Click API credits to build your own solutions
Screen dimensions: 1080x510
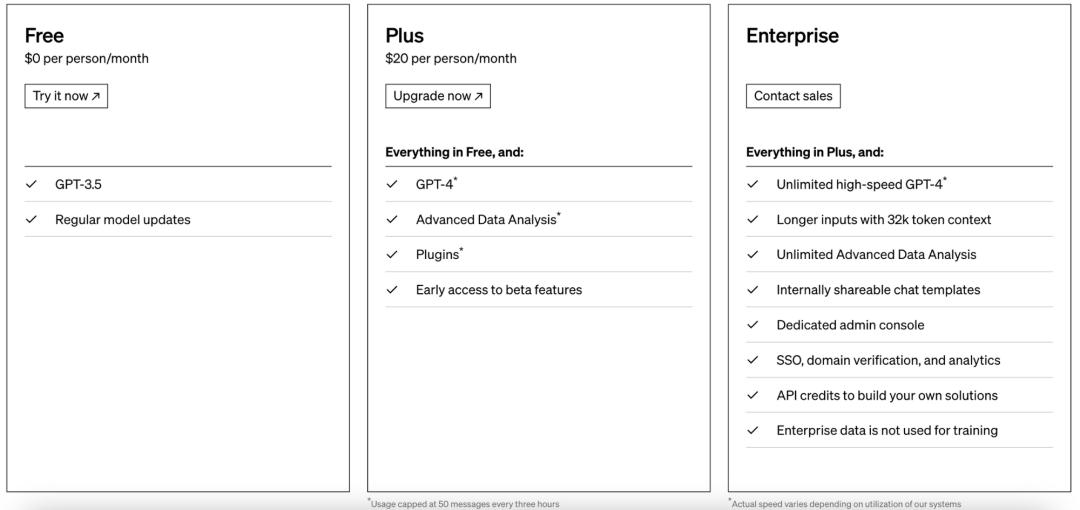click(887, 395)
